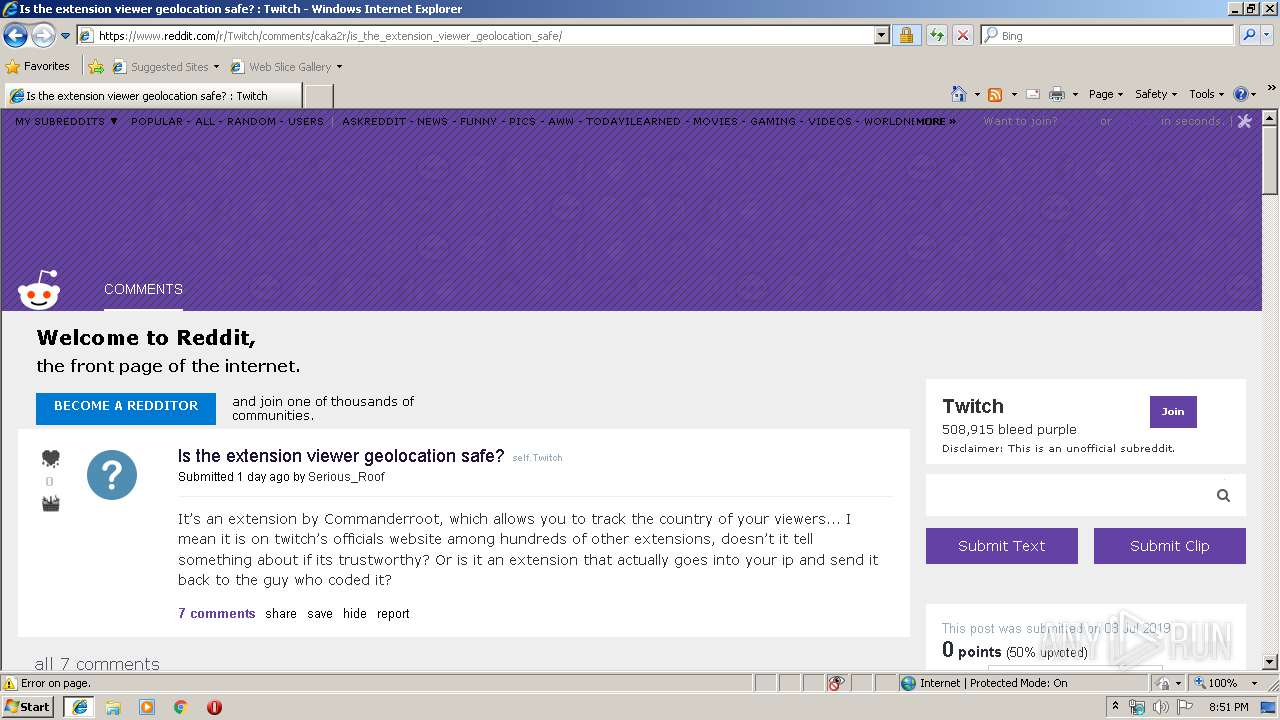Go to ASKREDDIT in top bar
The width and height of the screenshot is (1280, 720).
click(x=374, y=121)
